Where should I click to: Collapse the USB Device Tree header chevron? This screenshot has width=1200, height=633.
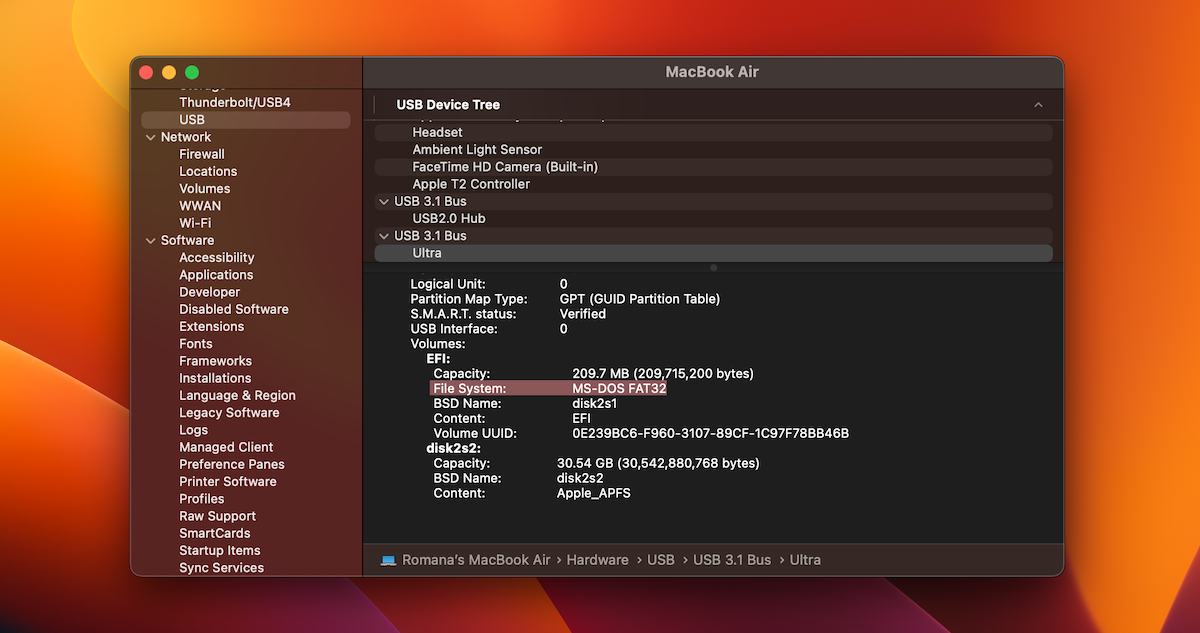click(x=1038, y=105)
